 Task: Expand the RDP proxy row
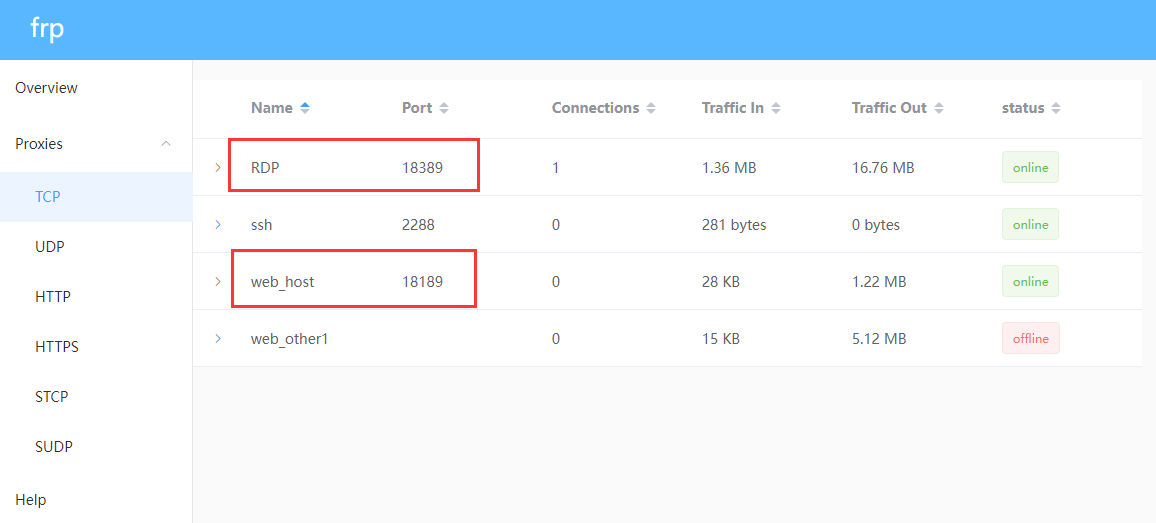click(x=218, y=168)
